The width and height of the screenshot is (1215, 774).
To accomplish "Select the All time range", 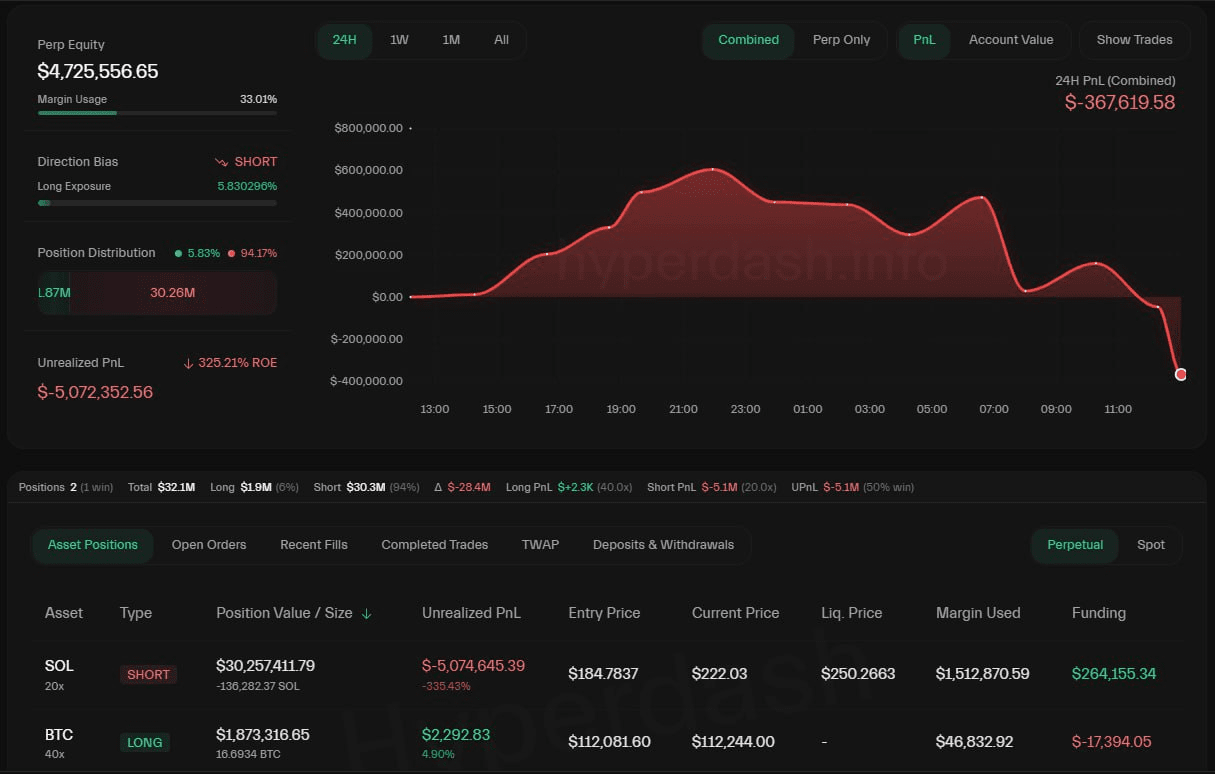I will click(501, 40).
